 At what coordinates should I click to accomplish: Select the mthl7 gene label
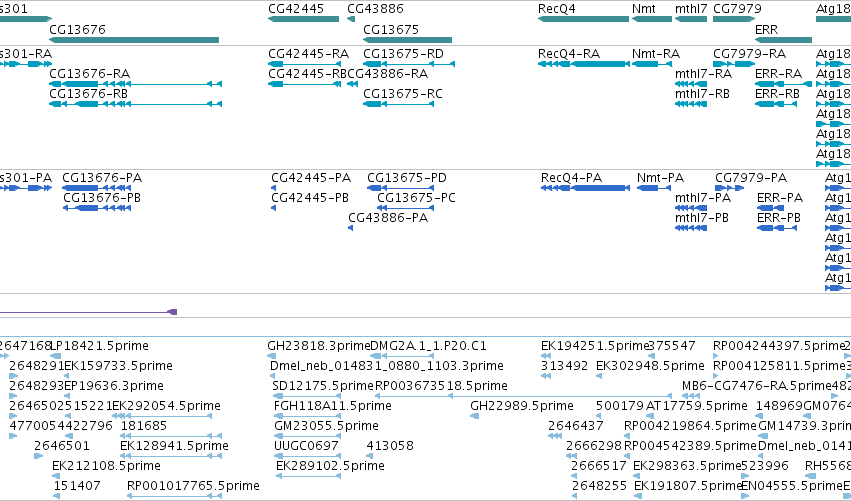[691, 9]
